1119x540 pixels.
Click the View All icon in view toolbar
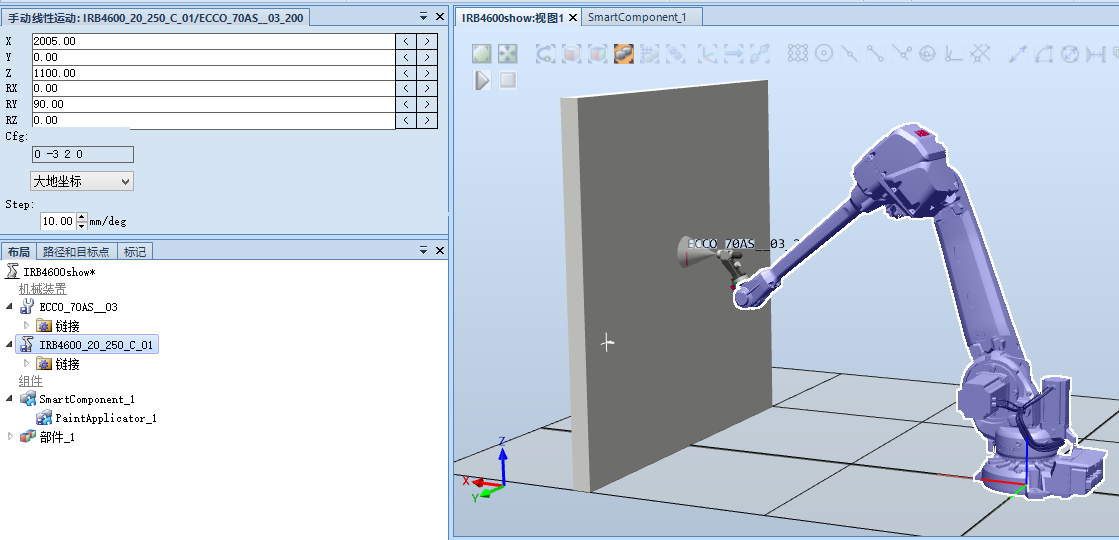(482, 54)
